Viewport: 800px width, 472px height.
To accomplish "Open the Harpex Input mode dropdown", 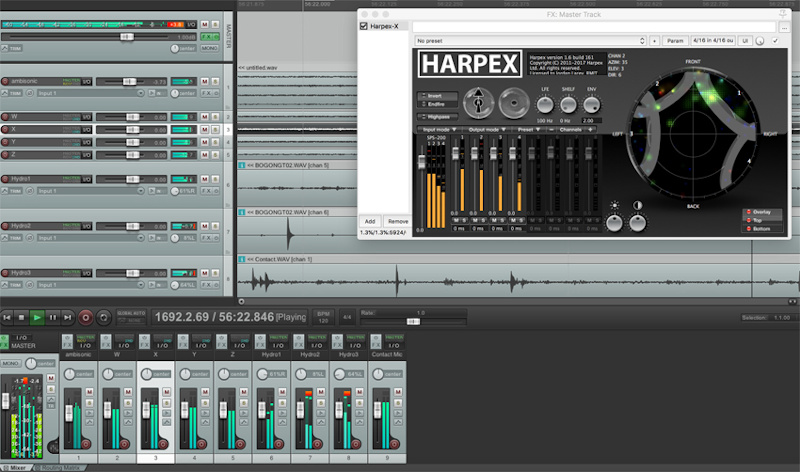I will pyautogui.click(x=439, y=130).
